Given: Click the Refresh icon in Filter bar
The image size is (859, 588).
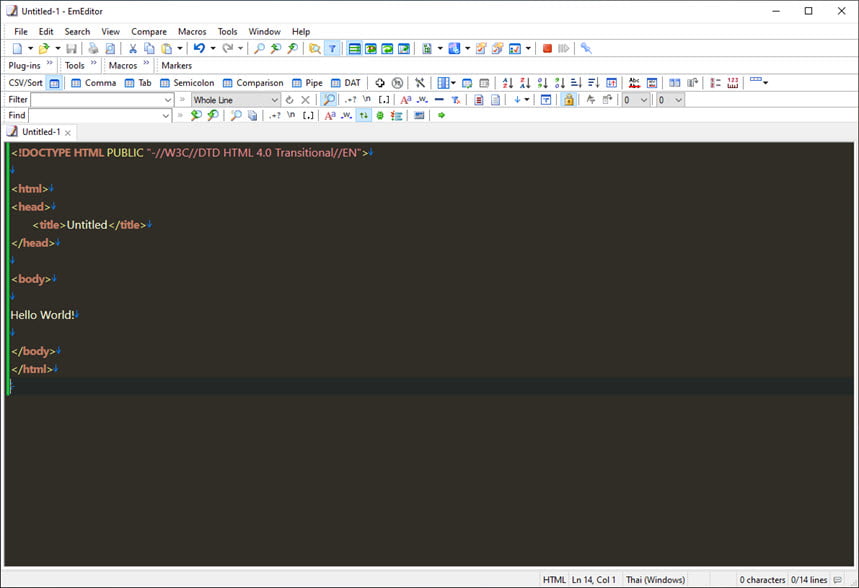Looking at the screenshot, I should [289, 100].
